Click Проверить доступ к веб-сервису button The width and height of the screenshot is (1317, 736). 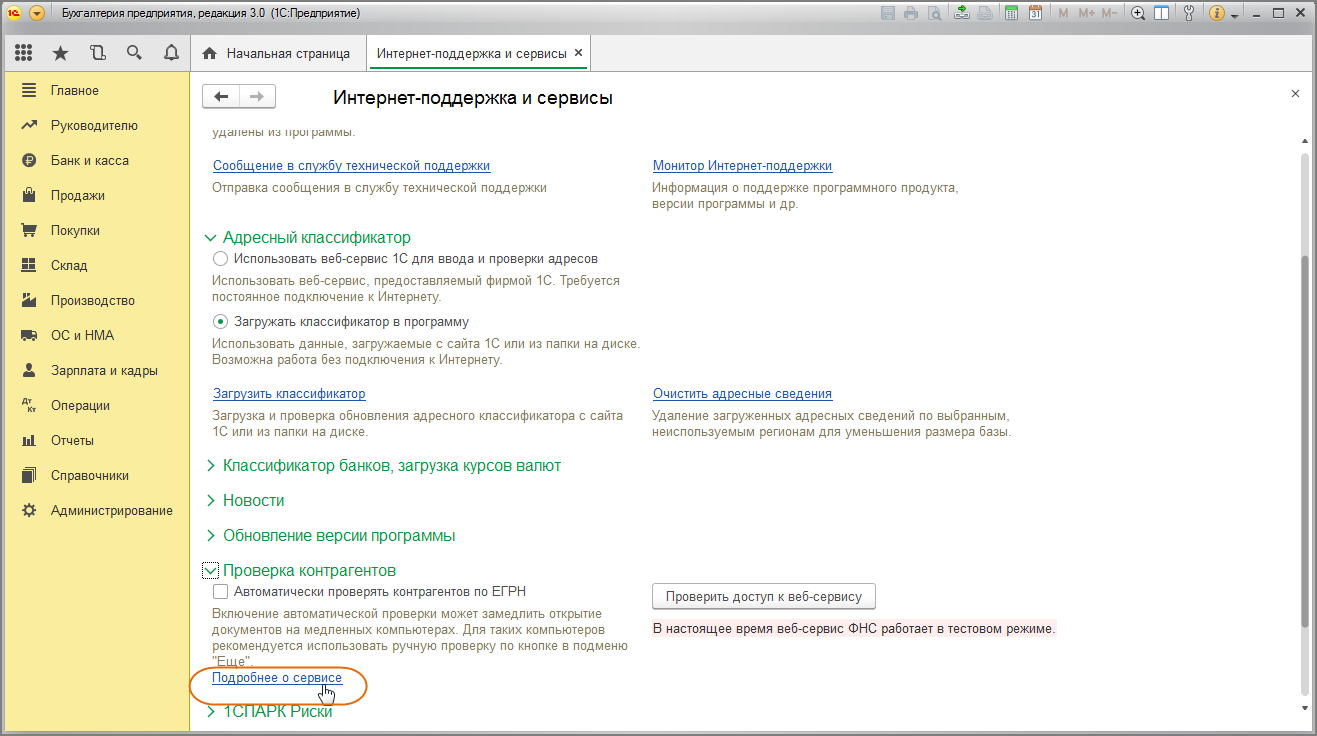(764, 597)
